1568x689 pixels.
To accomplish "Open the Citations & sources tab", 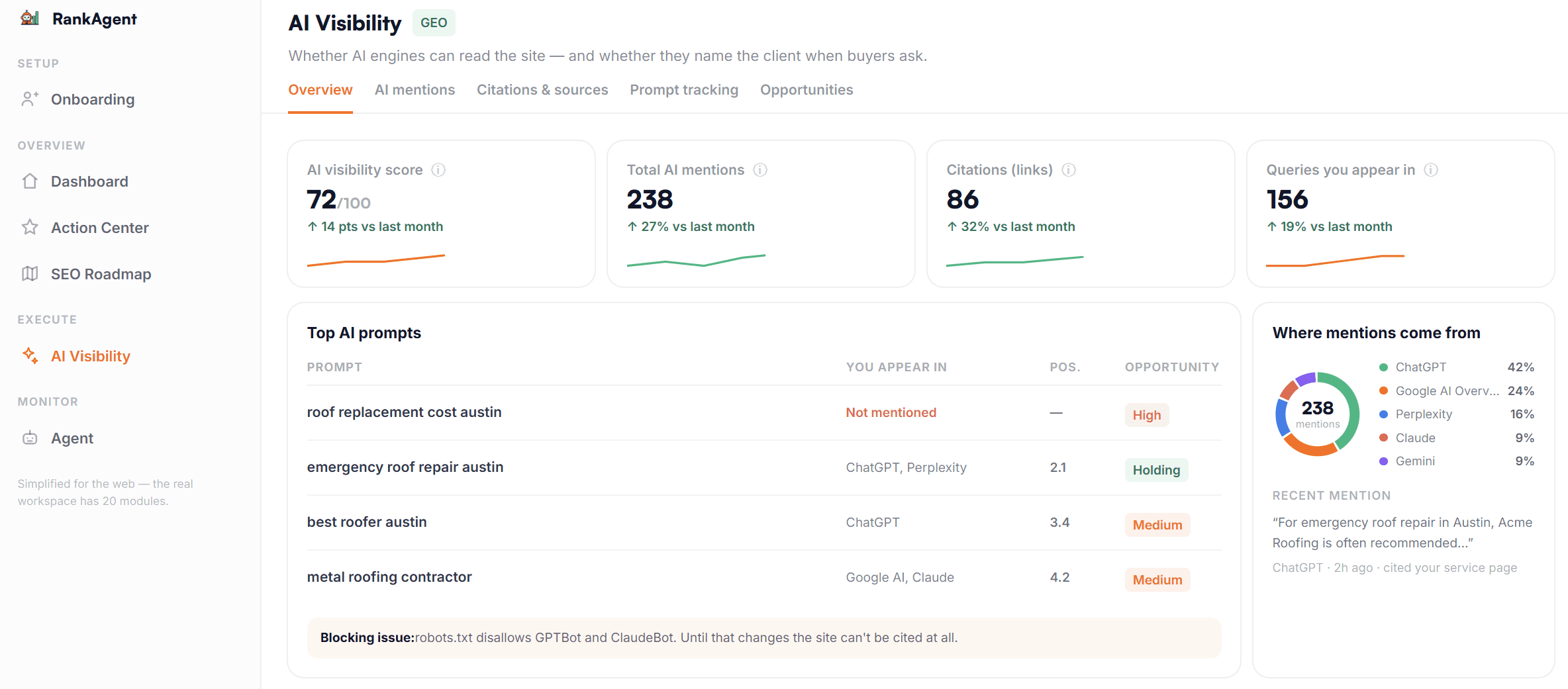I will tap(542, 90).
